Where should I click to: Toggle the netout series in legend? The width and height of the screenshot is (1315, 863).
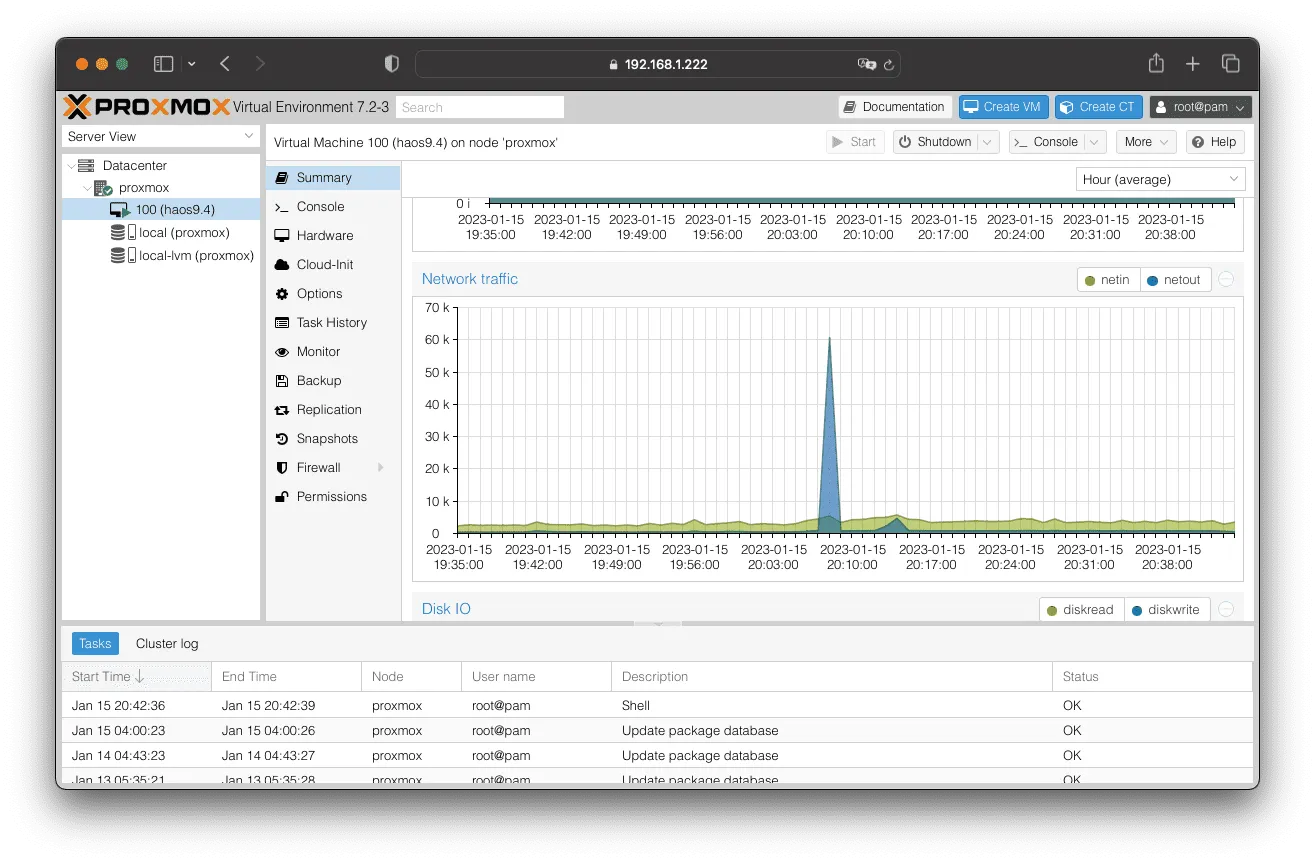click(1174, 280)
